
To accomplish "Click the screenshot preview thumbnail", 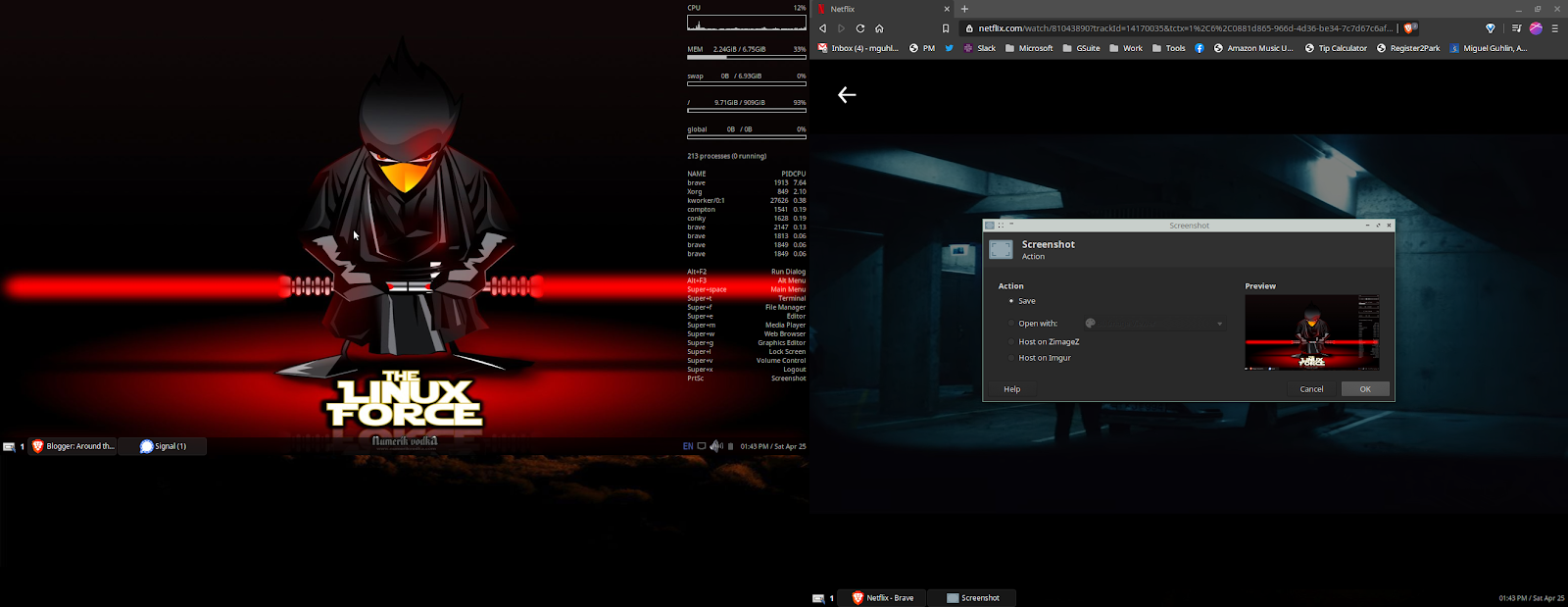I will pos(1312,332).
